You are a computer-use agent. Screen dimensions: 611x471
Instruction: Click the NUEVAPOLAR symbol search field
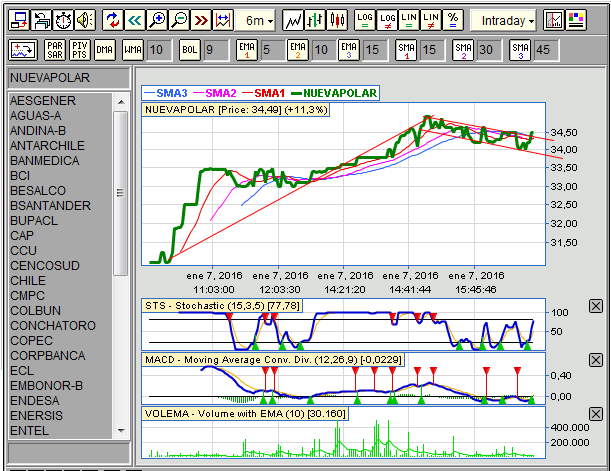[x=69, y=78]
